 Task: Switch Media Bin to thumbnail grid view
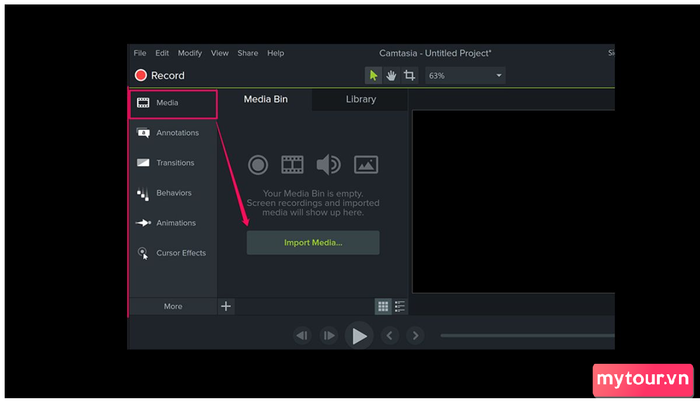(383, 306)
